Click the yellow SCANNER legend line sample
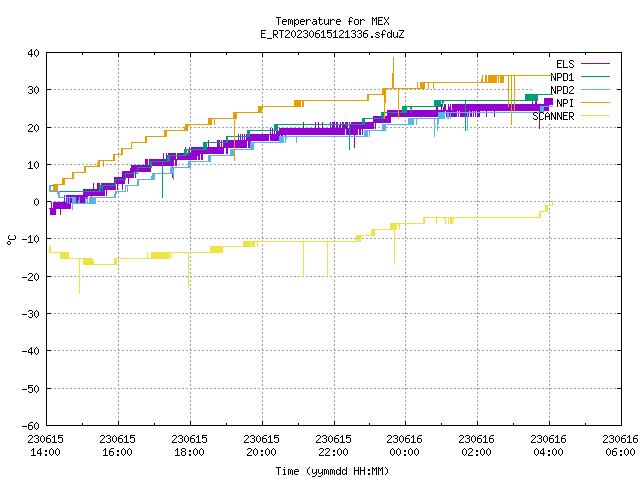 [x=595, y=116]
